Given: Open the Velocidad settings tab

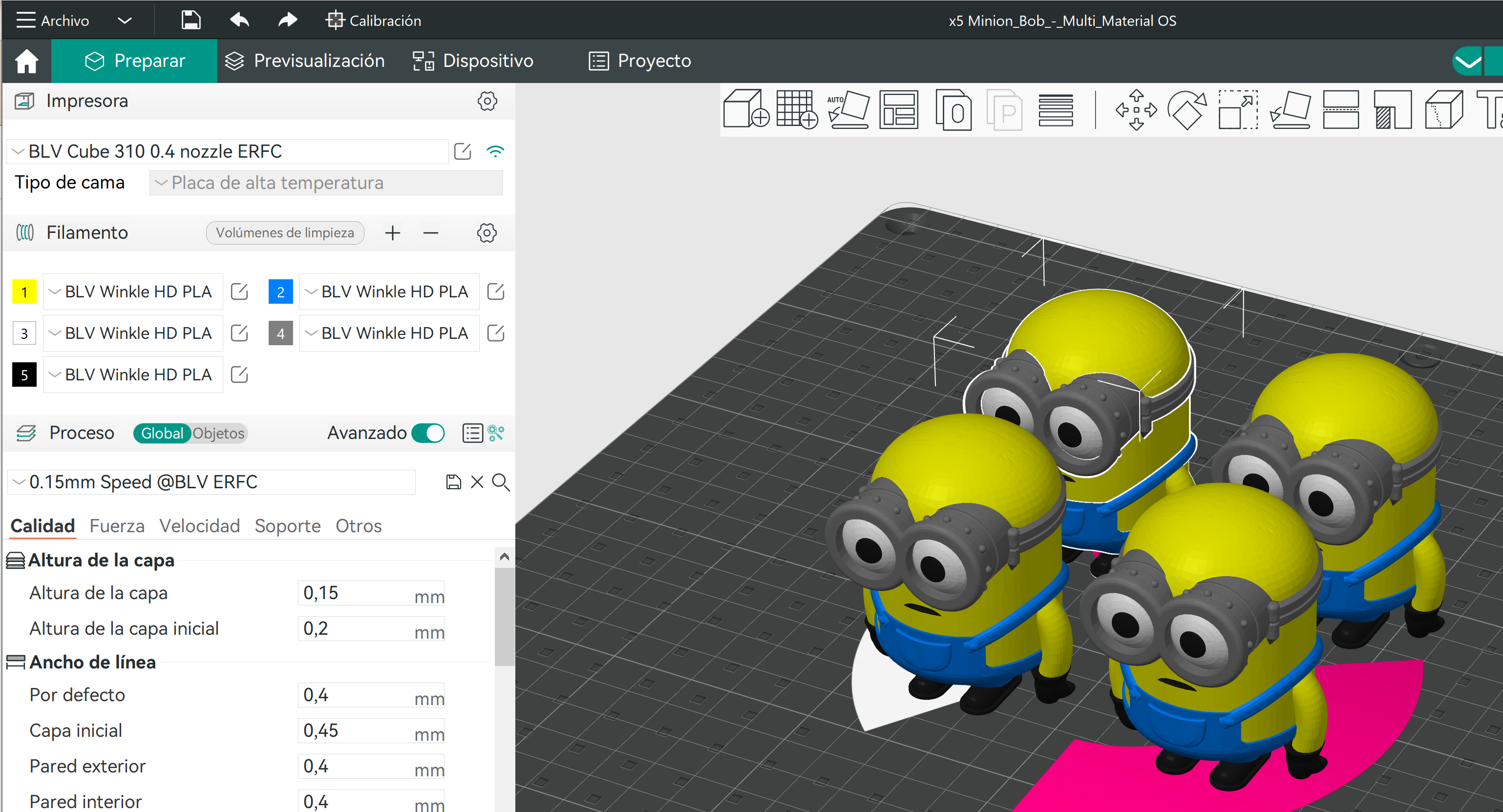Looking at the screenshot, I should pyautogui.click(x=200, y=525).
